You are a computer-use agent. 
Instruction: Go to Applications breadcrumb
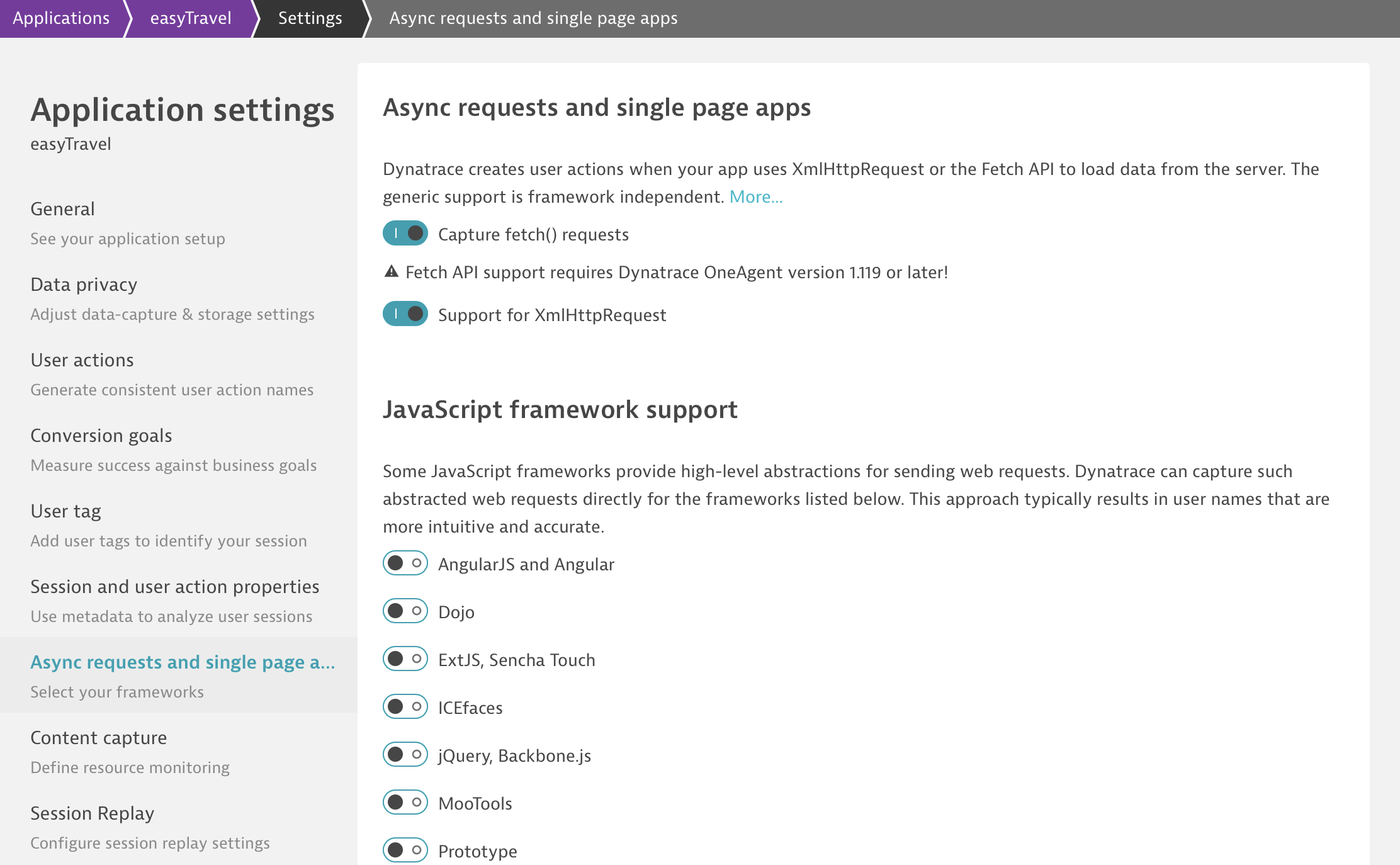click(x=61, y=18)
